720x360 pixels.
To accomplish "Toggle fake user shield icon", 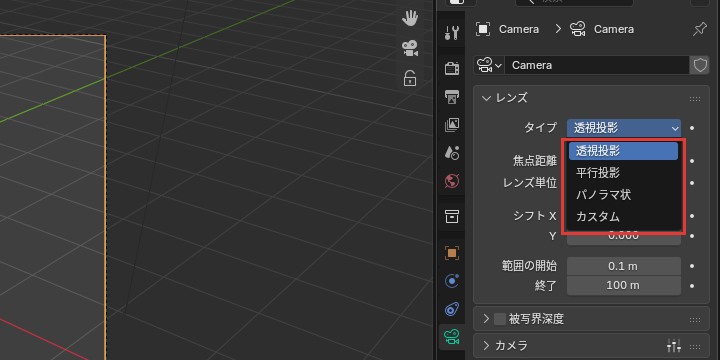I will pyautogui.click(x=700, y=65).
